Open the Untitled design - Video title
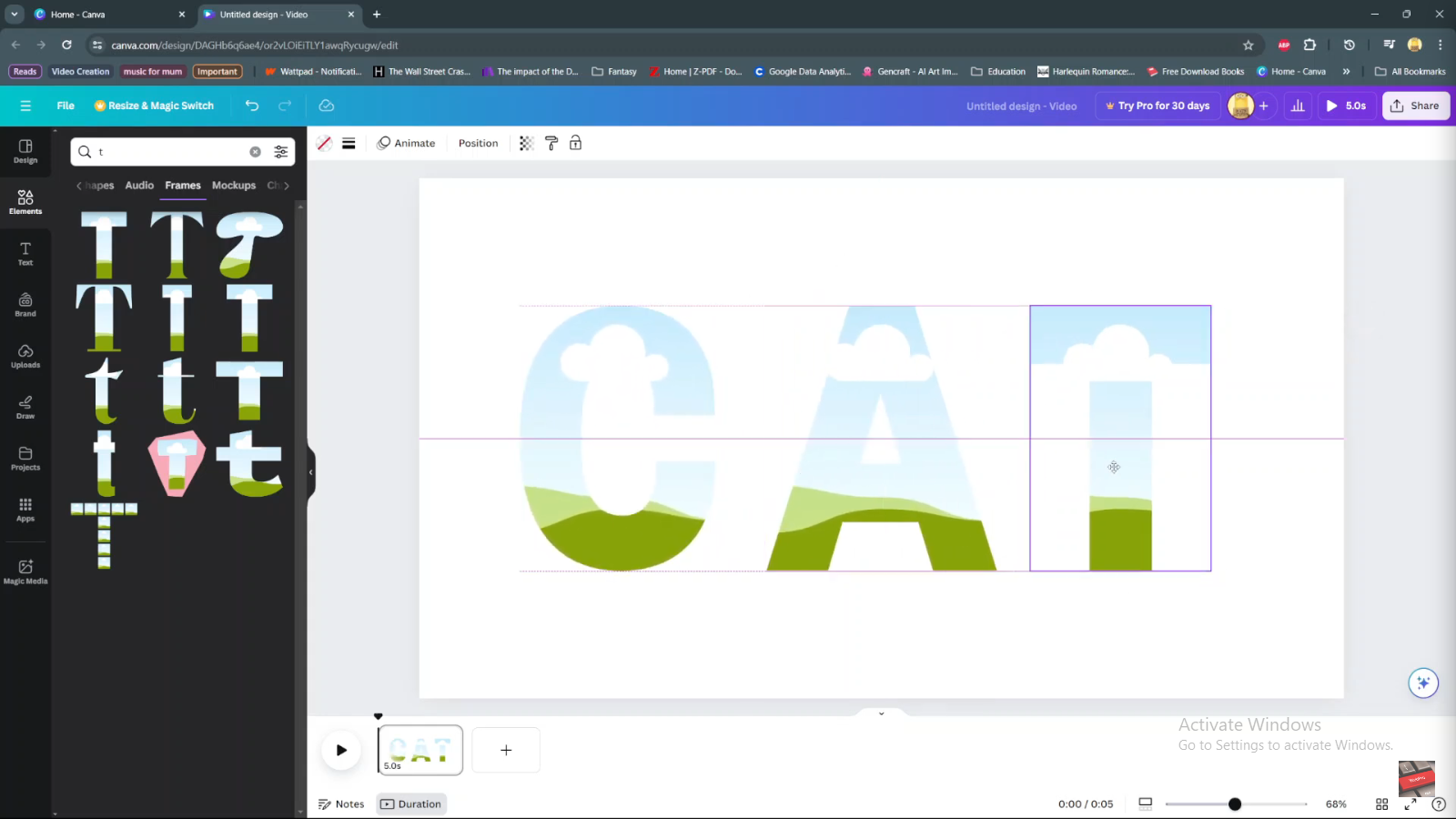 [1021, 106]
